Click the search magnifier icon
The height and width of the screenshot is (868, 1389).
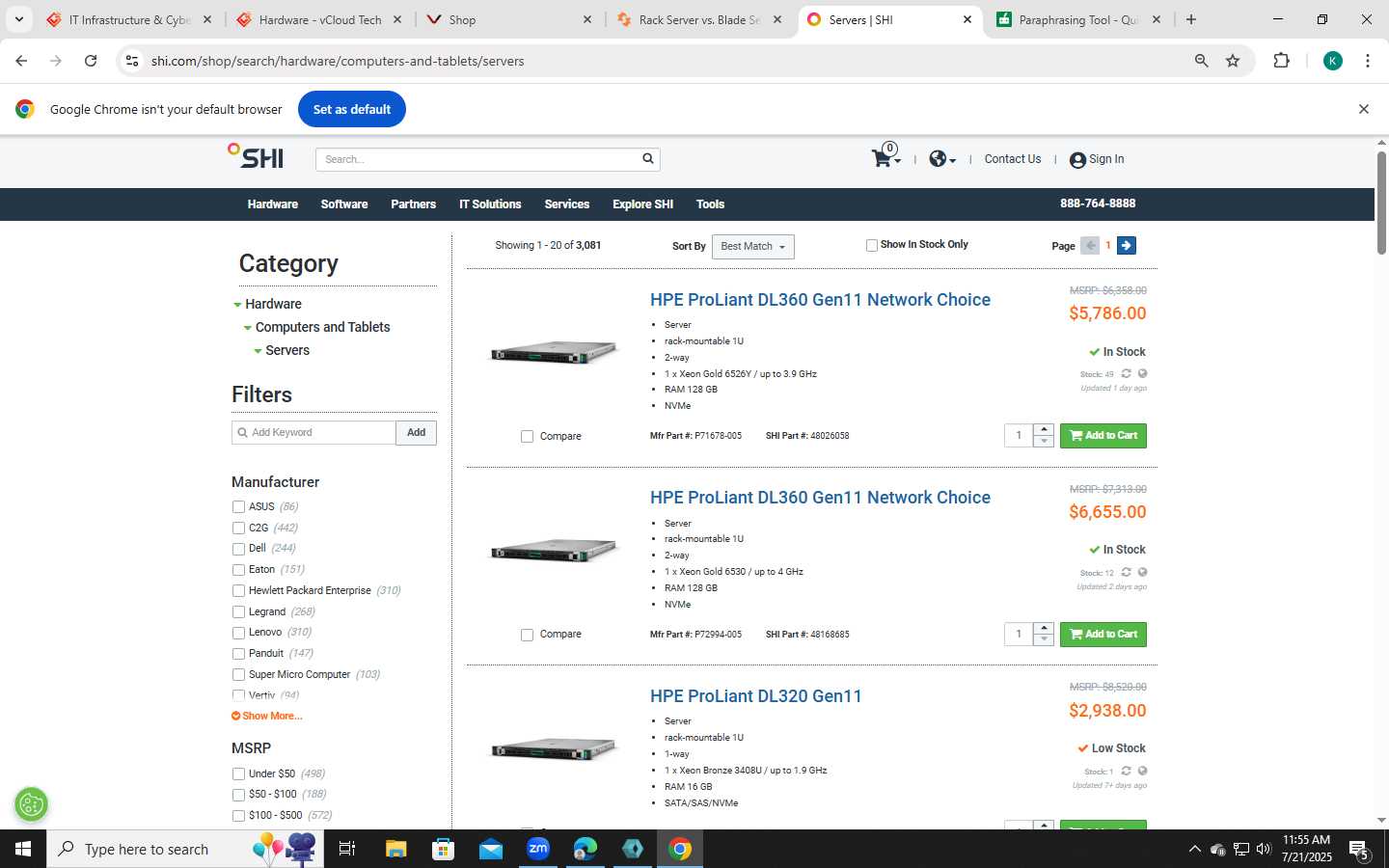[x=648, y=159]
